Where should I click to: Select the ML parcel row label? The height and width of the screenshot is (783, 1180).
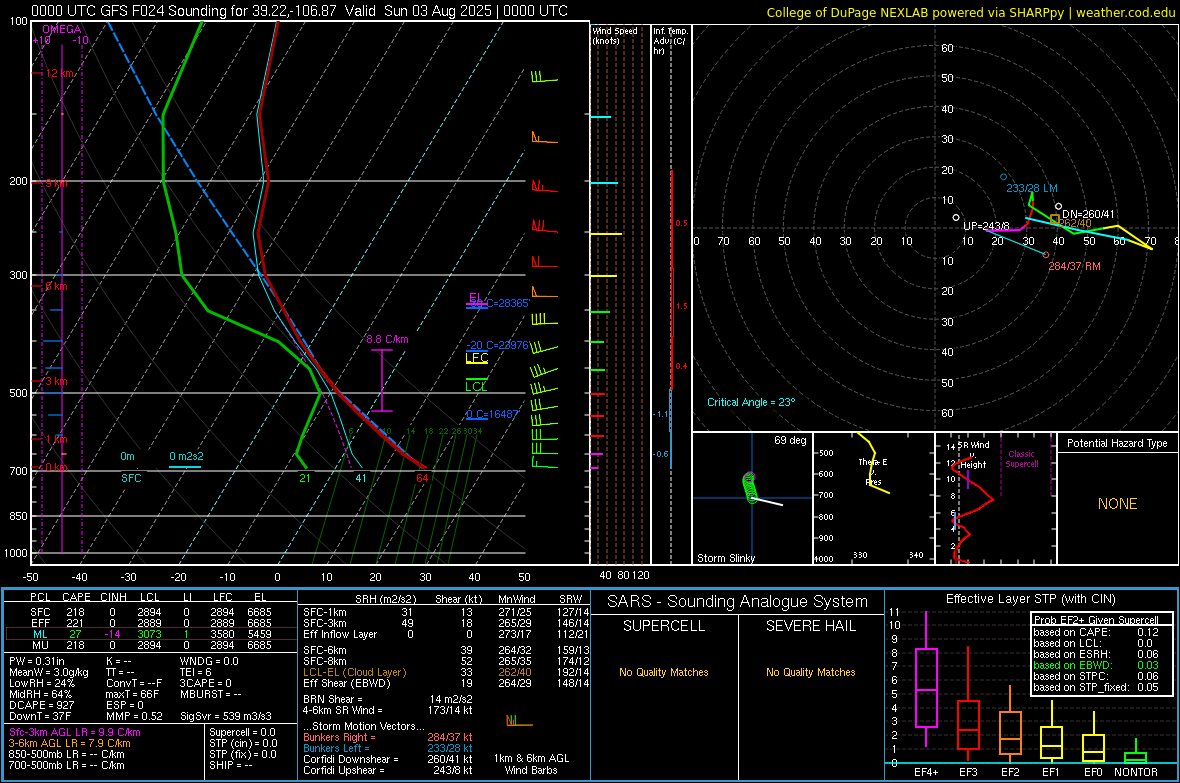[40, 634]
